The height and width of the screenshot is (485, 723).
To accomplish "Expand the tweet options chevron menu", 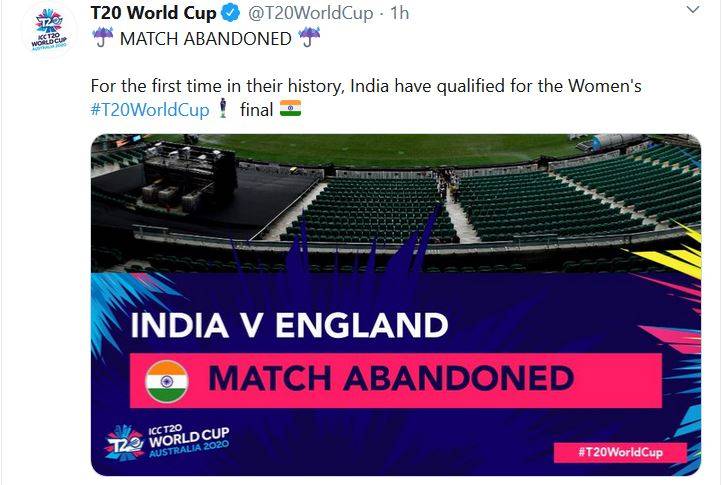I will pos(693,10).
